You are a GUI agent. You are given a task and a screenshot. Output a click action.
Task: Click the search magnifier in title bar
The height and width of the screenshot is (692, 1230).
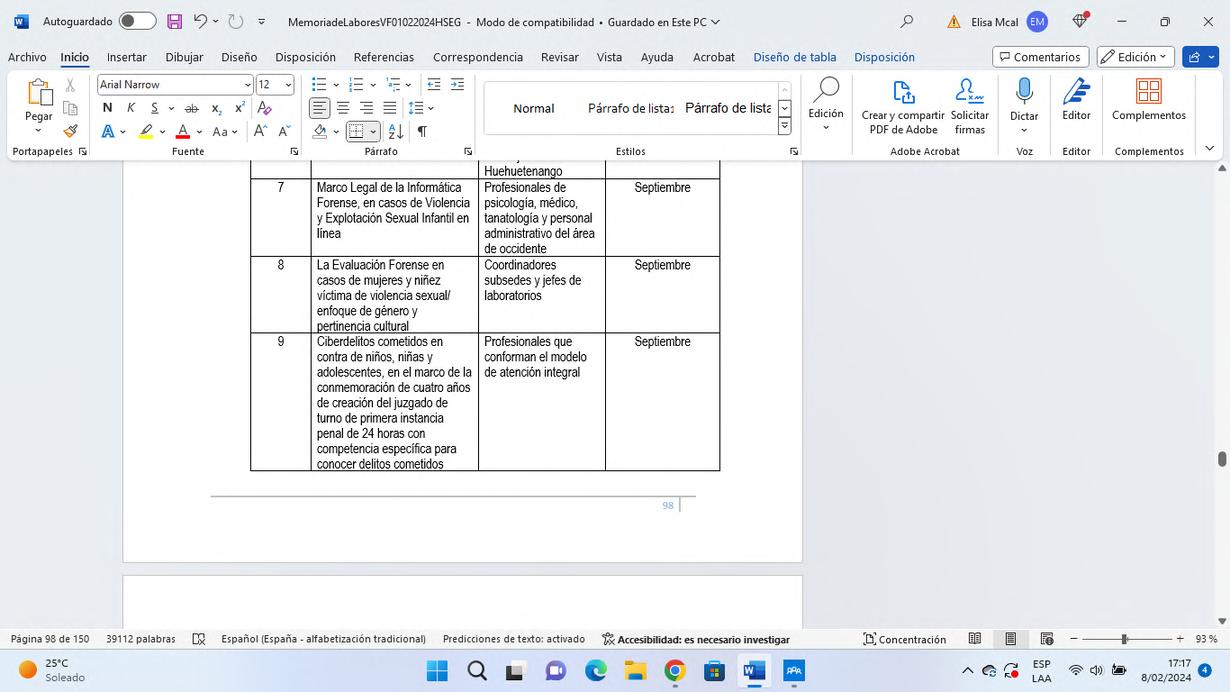tap(907, 21)
